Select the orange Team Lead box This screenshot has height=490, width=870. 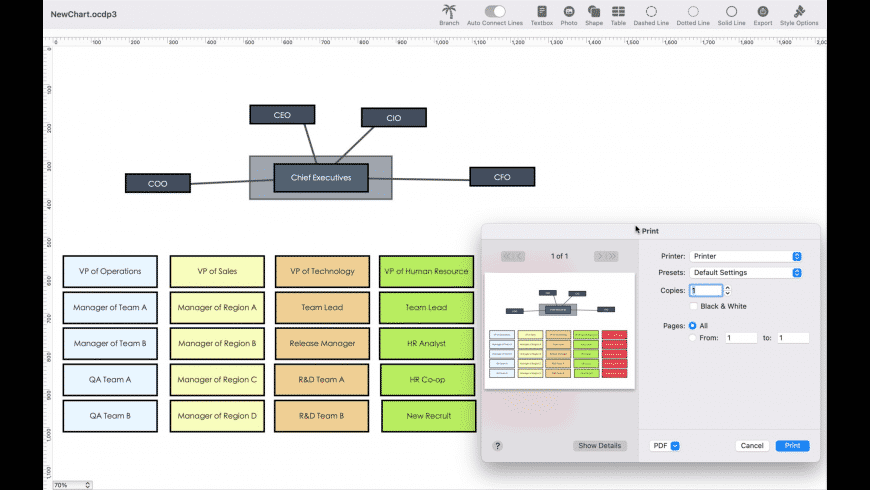tap(322, 307)
